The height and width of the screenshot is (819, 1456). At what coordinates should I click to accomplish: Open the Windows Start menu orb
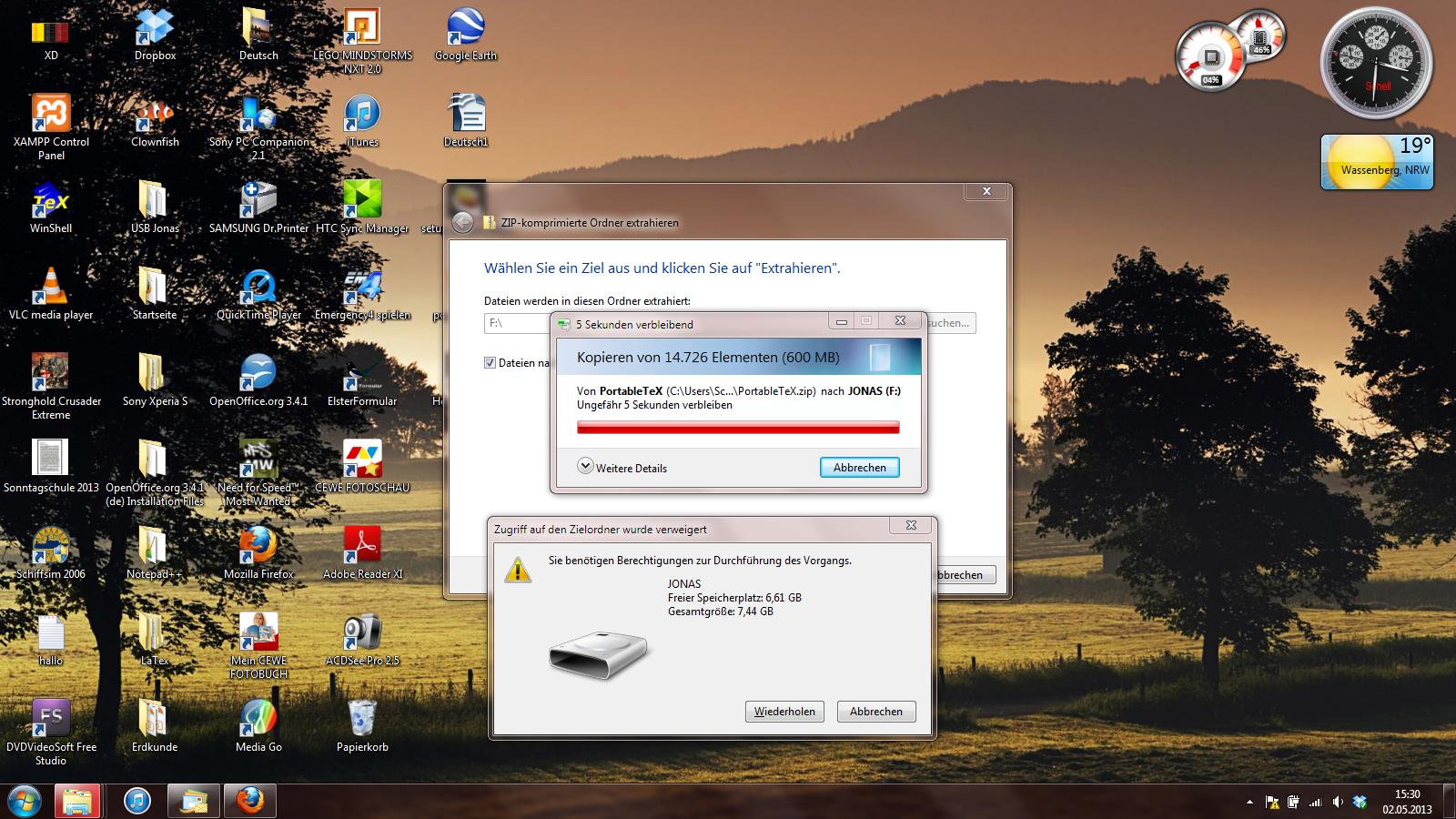(x=25, y=801)
